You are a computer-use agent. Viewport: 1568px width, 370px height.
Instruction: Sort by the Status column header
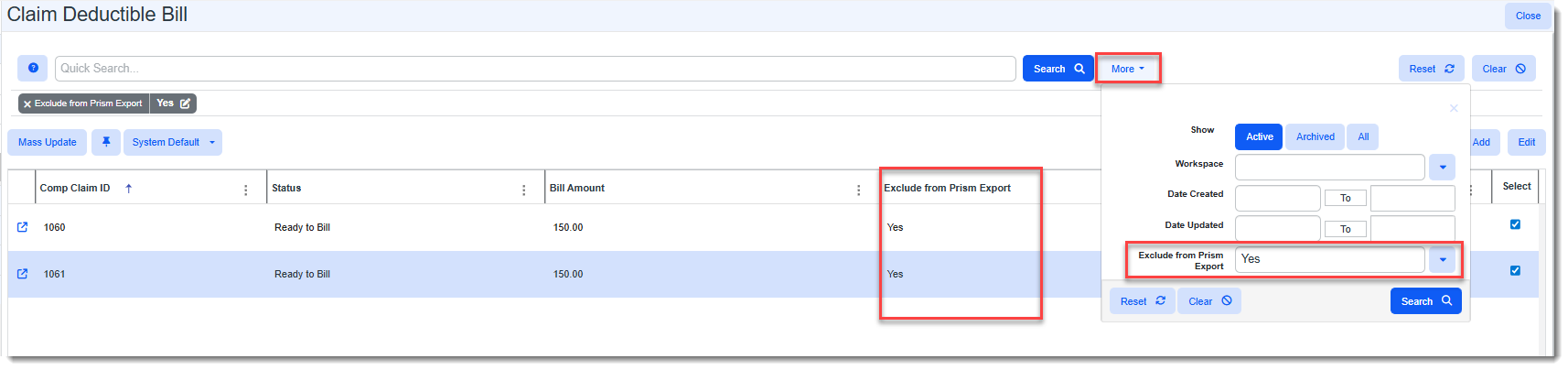click(286, 188)
